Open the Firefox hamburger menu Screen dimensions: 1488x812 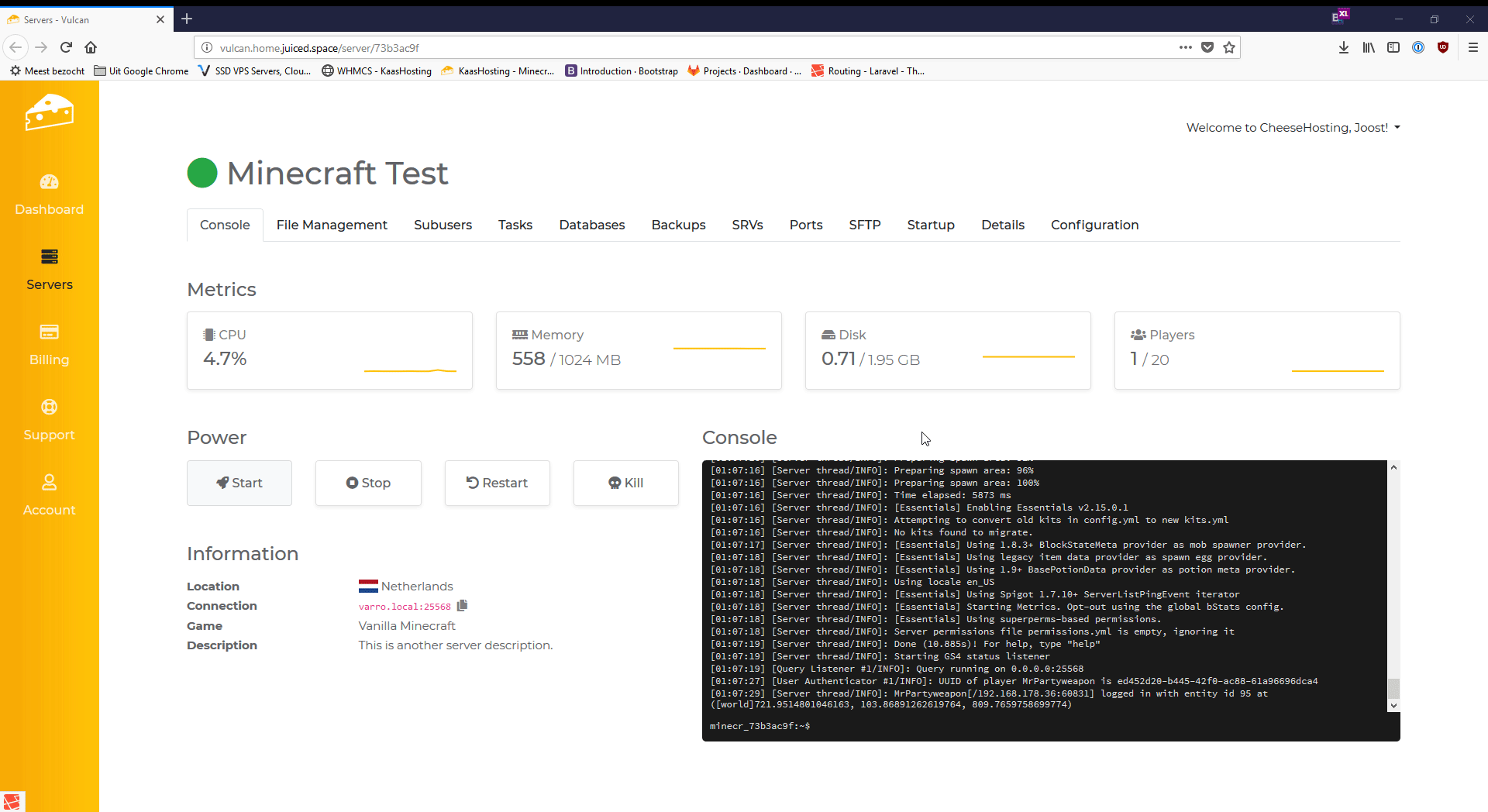(1472, 48)
